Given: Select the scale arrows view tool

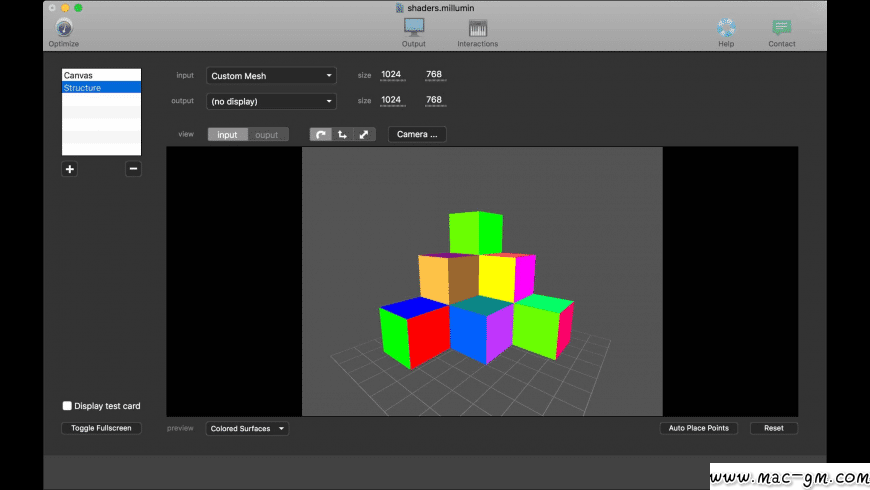Looking at the screenshot, I should 364,134.
